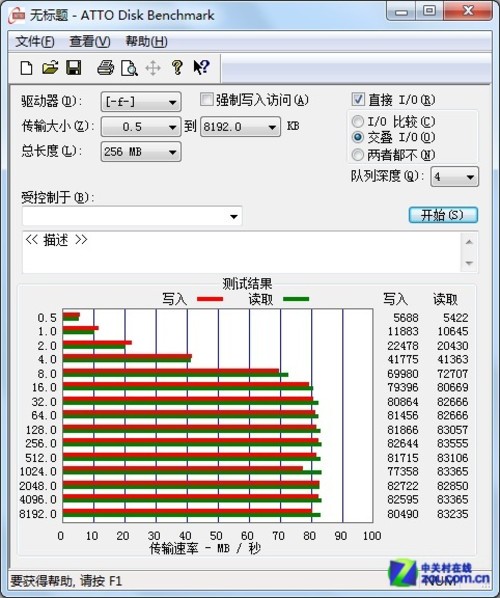The width and height of the screenshot is (500, 598).
Task: Expand the 队列深度 queue depth dropdown
Action: pos(454,177)
